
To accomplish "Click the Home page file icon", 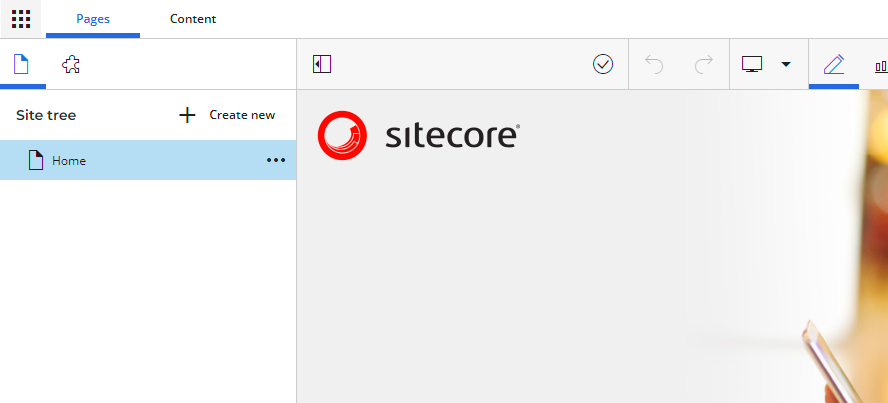I will pos(36,160).
